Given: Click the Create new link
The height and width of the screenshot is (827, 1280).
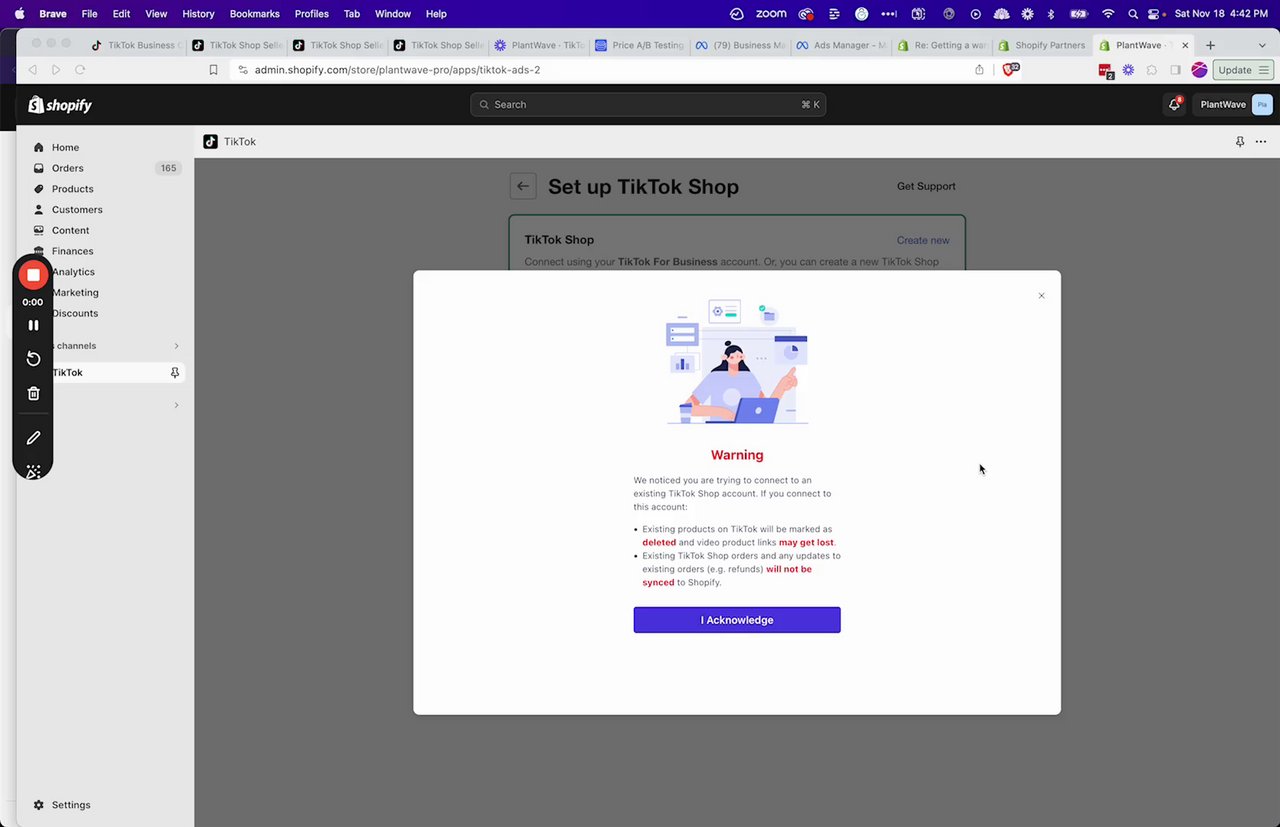Looking at the screenshot, I should pos(923,240).
